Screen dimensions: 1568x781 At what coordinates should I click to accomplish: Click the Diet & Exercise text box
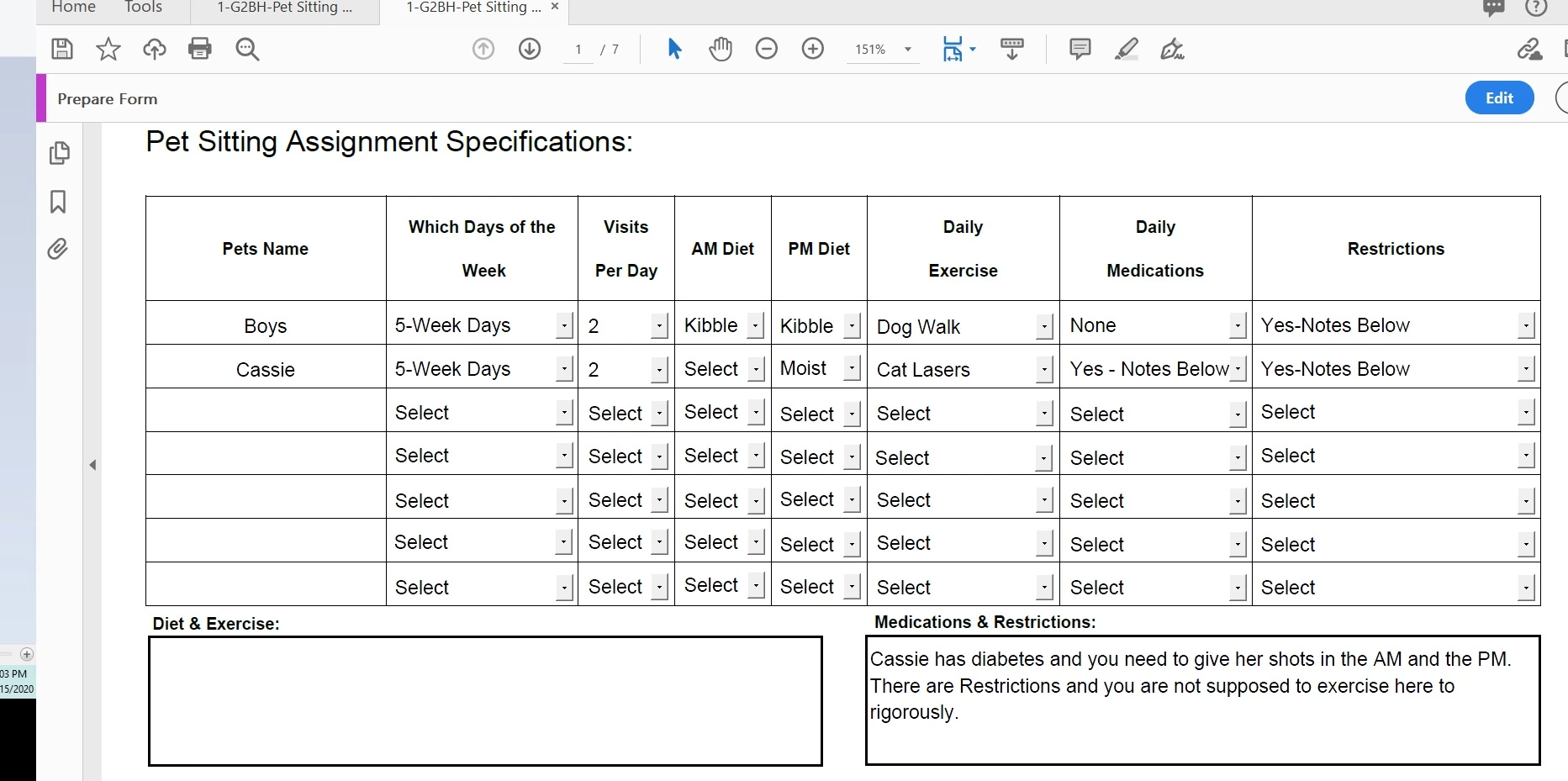click(485, 701)
